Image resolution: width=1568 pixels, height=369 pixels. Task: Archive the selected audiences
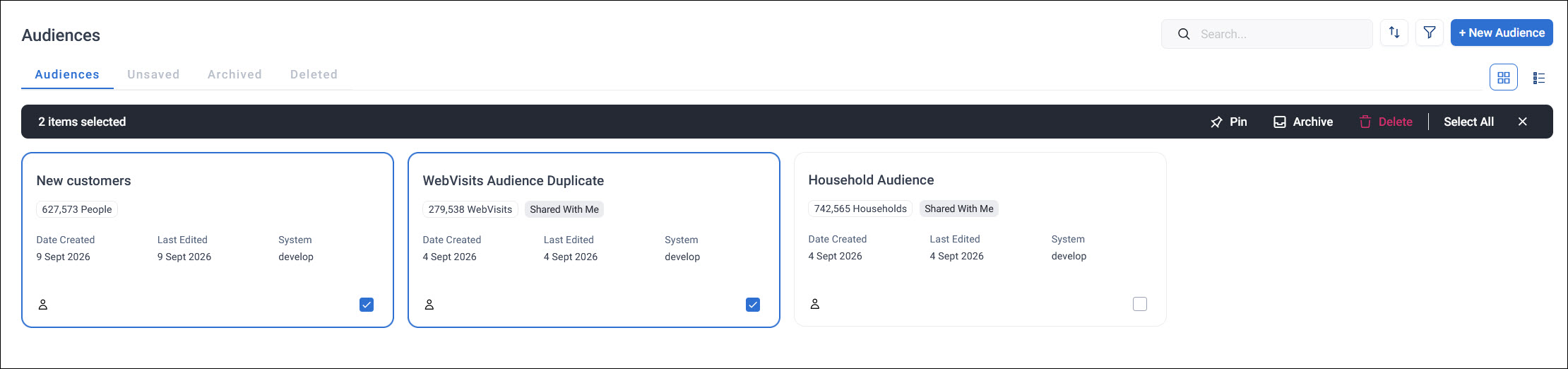tap(1303, 122)
